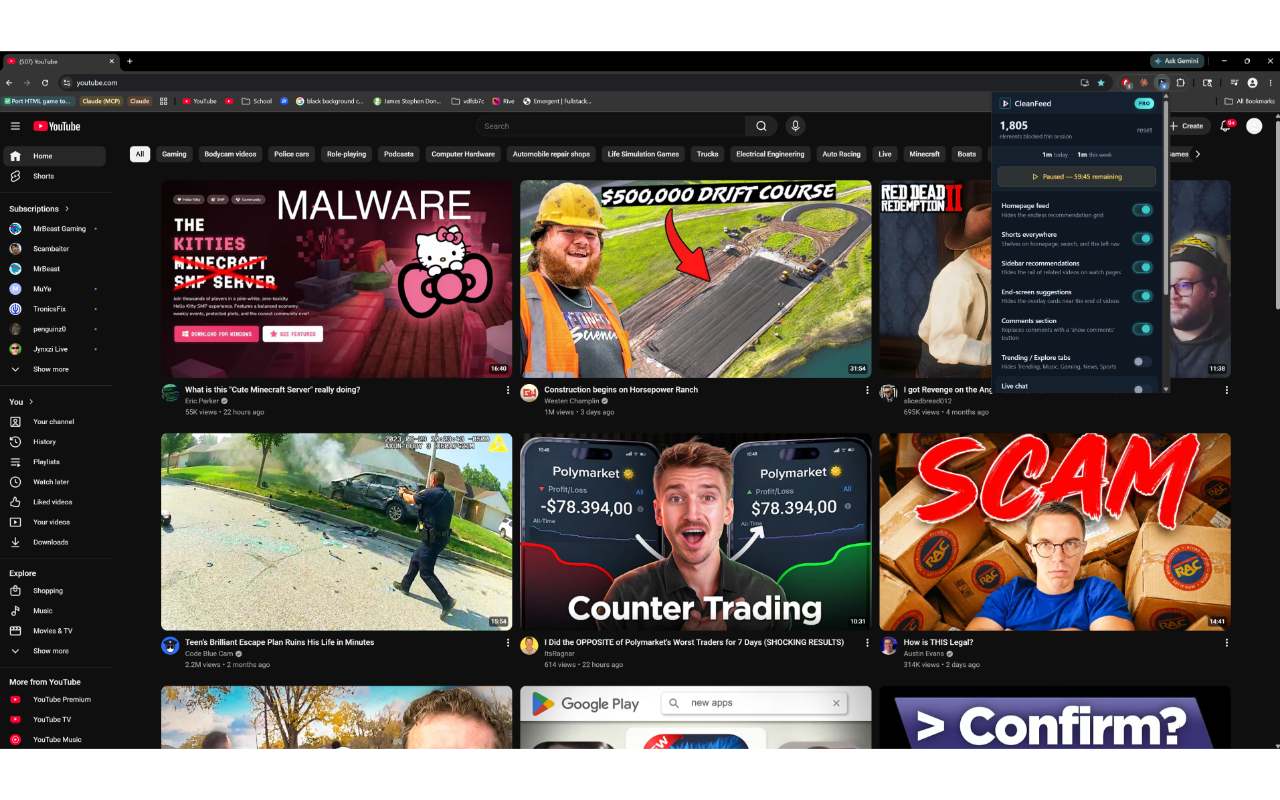The height and width of the screenshot is (800, 1280).
Task: Reload the page
Action: 45,83
